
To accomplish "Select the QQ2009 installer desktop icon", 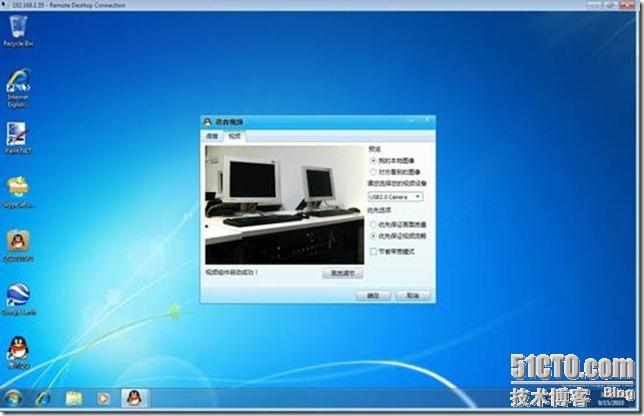I will tap(18, 246).
